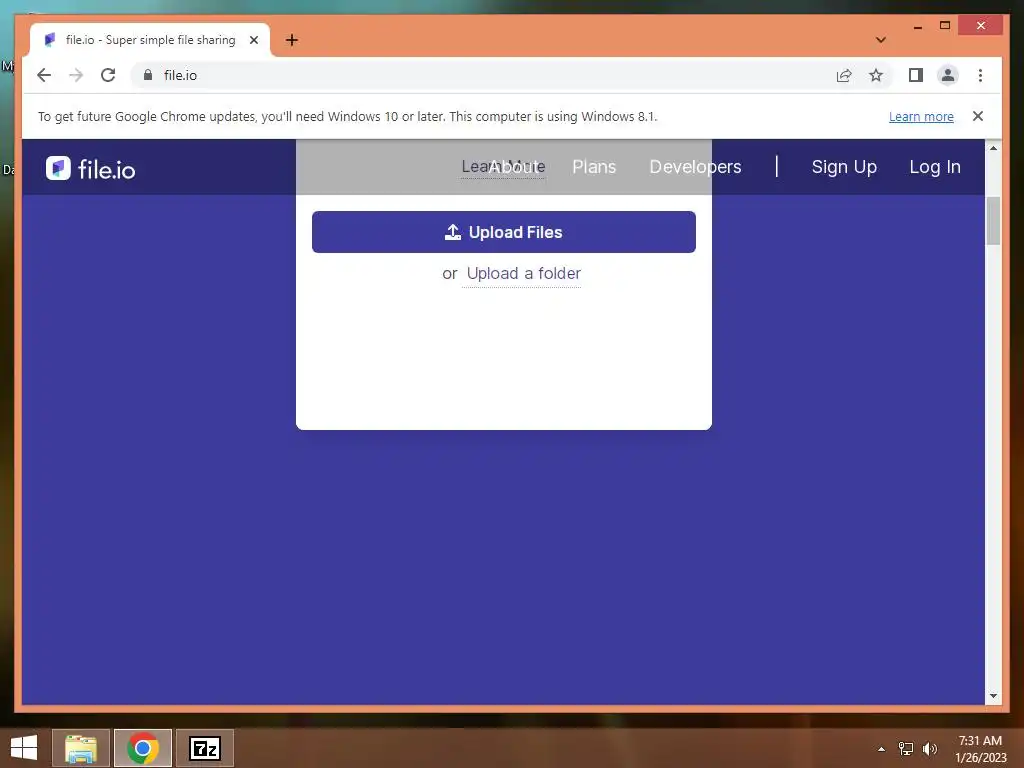This screenshot has width=1024, height=768.
Task: Close the file.io tab
Action: (x=254, y=40)
